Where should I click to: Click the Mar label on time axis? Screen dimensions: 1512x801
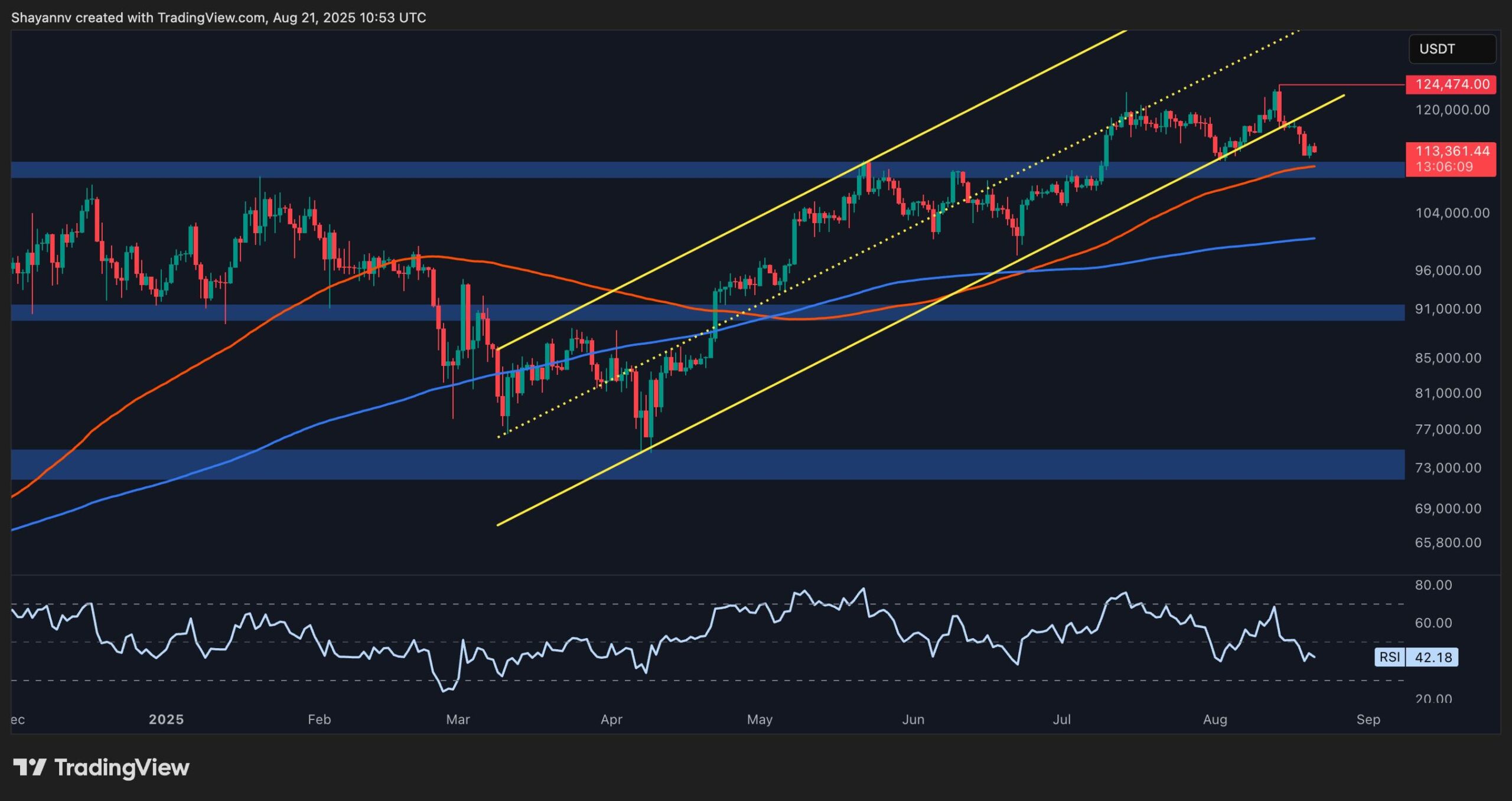(458, 720)
